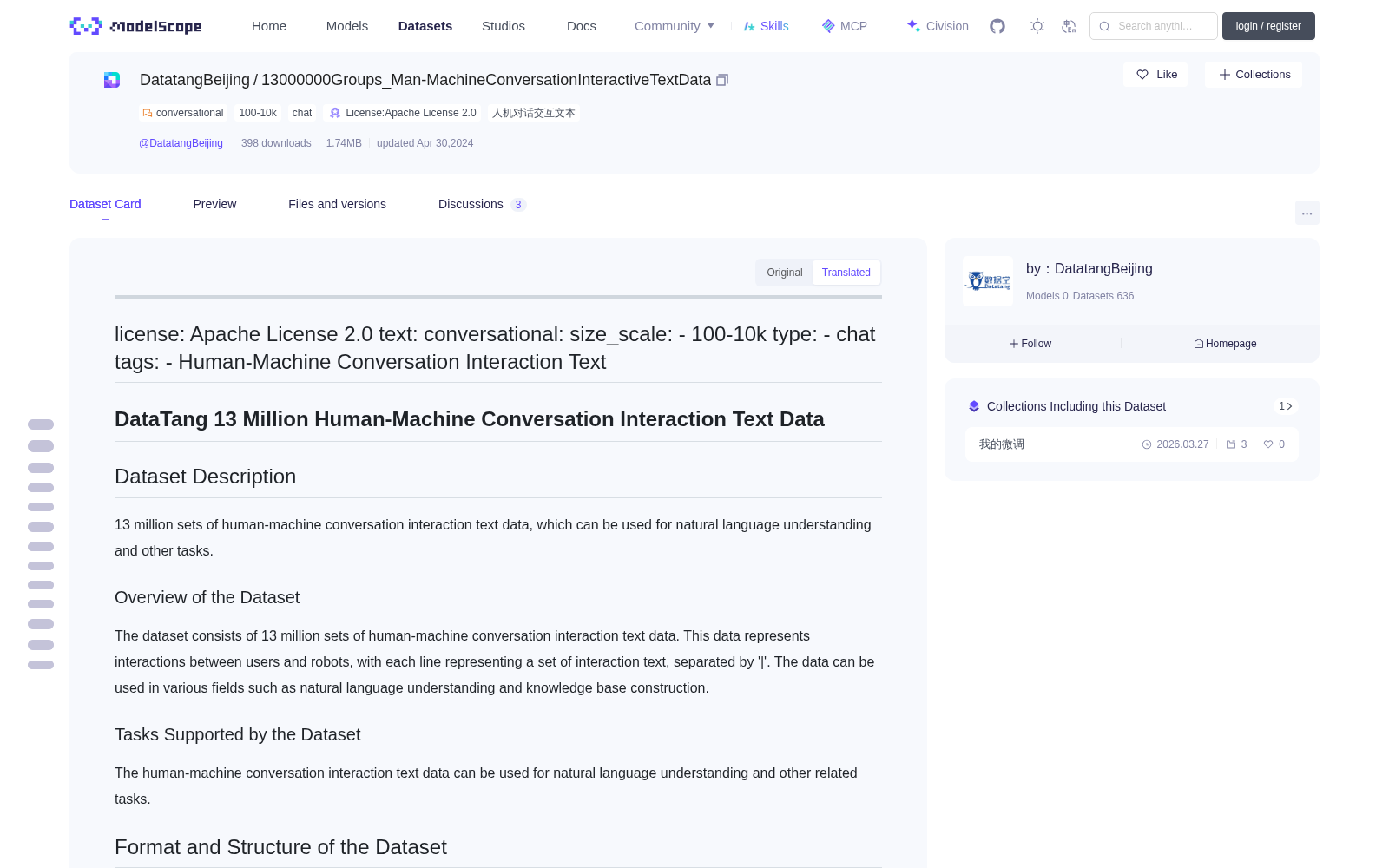Open the Discussions tab

[482, 204]
